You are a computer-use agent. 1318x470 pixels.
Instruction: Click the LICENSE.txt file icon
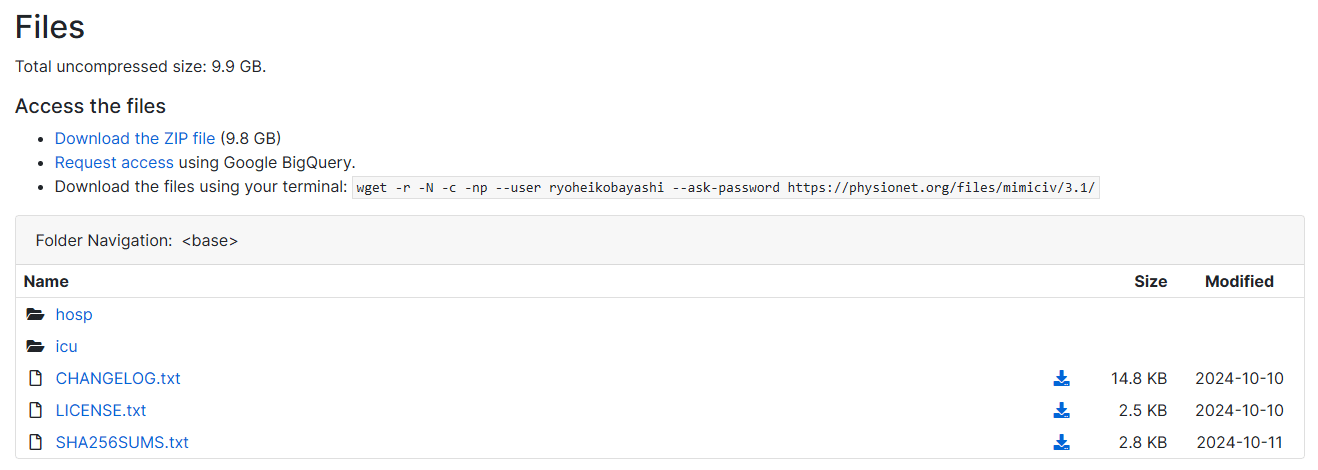36,410
